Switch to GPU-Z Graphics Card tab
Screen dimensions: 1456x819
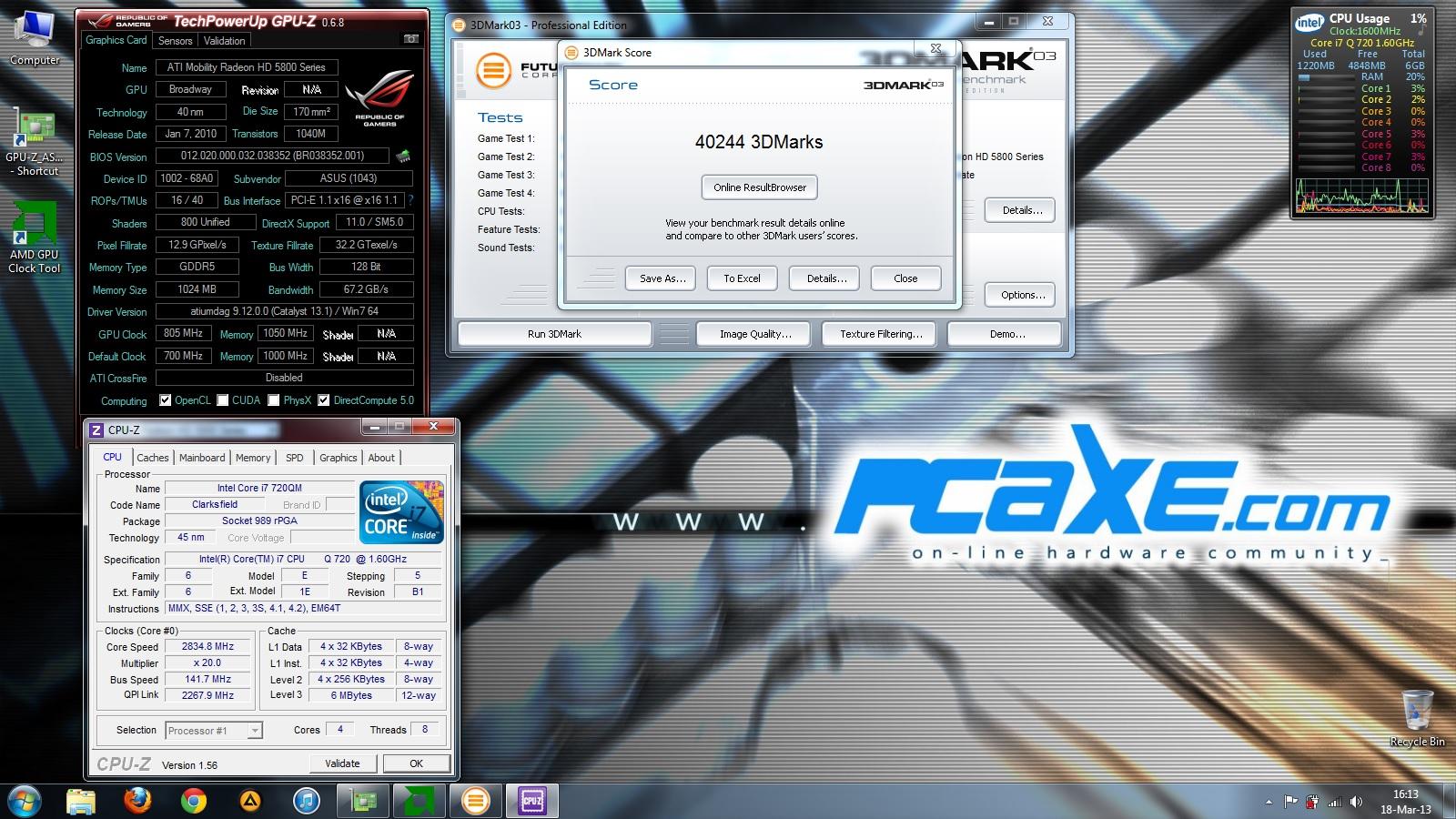pyautogui.click(x=116, y=40)
